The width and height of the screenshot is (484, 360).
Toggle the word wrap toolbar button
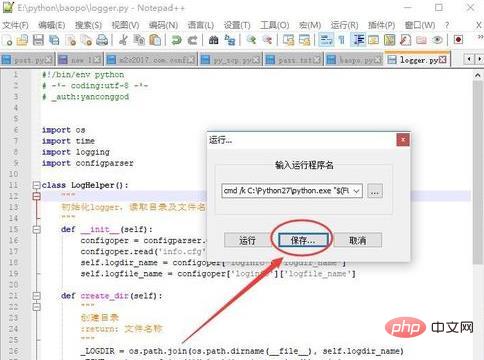tap(326, 40)
